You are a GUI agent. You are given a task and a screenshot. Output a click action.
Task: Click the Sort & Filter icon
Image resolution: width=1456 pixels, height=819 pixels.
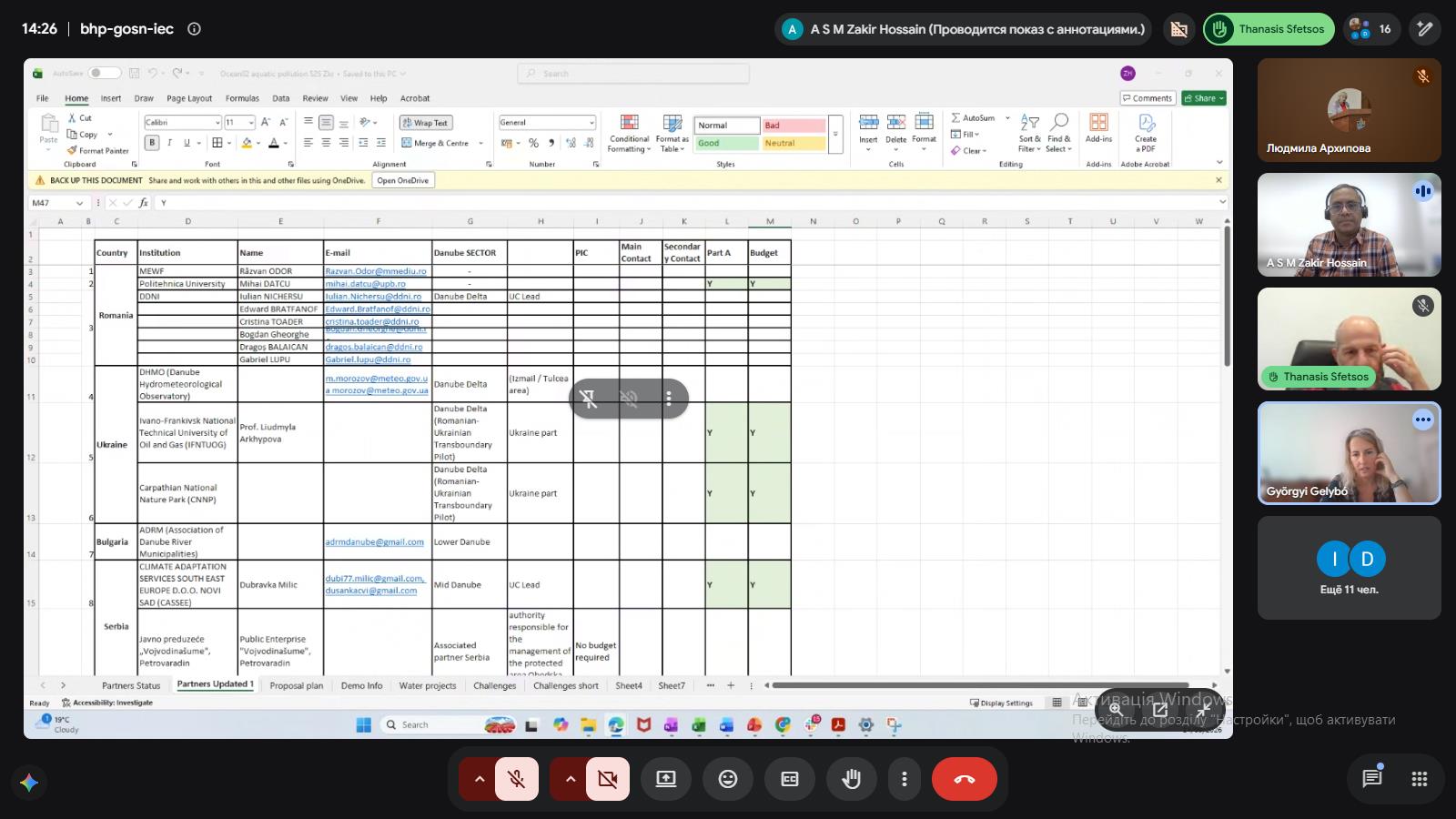click(x=1029, y=133)
